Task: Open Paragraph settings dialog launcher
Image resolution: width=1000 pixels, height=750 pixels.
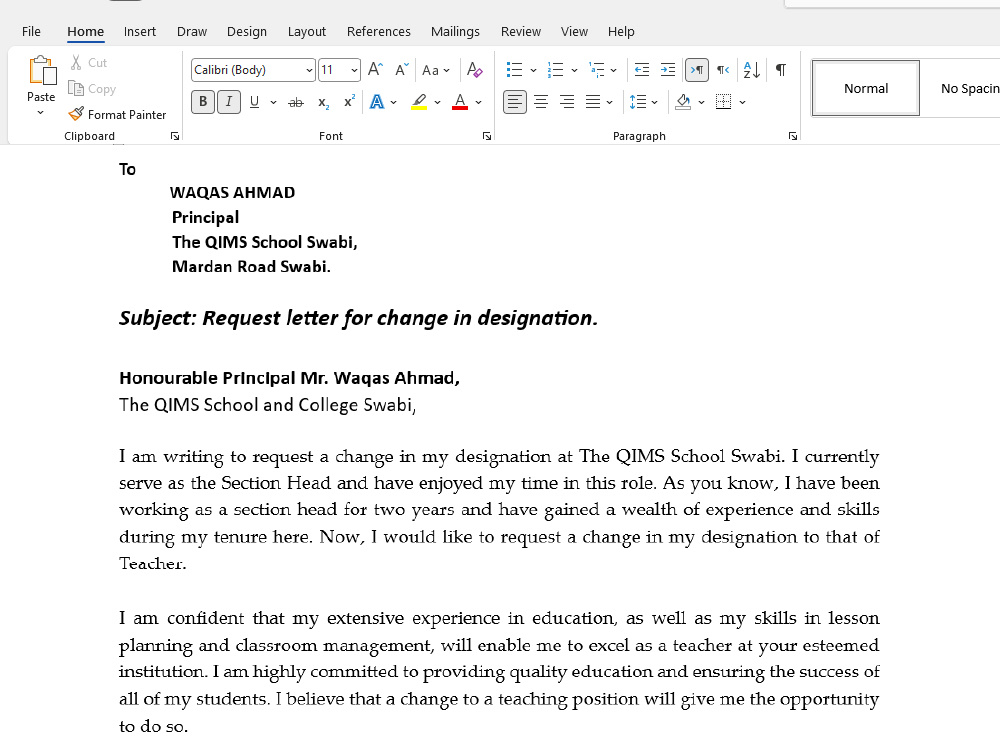Action: (793, 136)
